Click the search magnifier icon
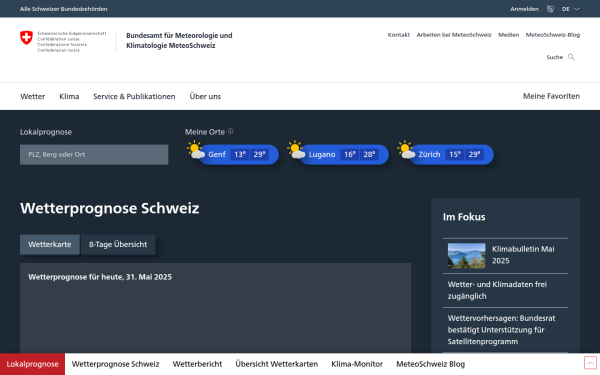 [x=571, y=57]
